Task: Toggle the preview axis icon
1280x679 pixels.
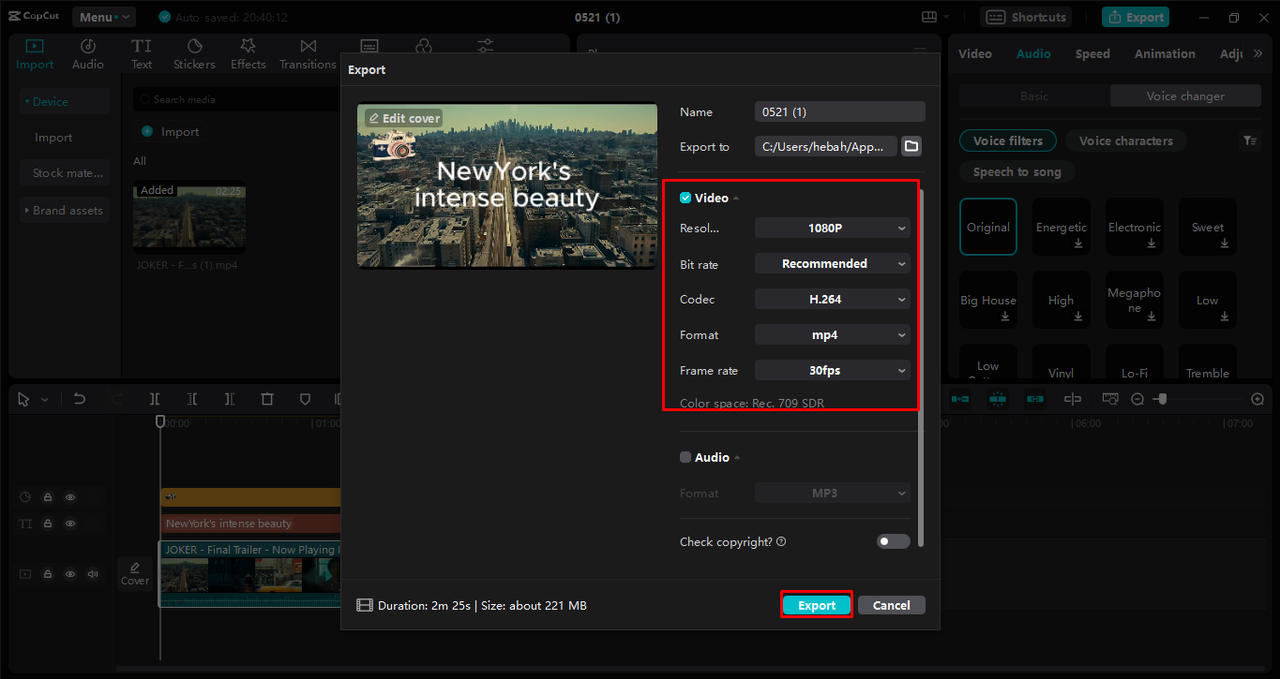Action: tap(1072, 399)
